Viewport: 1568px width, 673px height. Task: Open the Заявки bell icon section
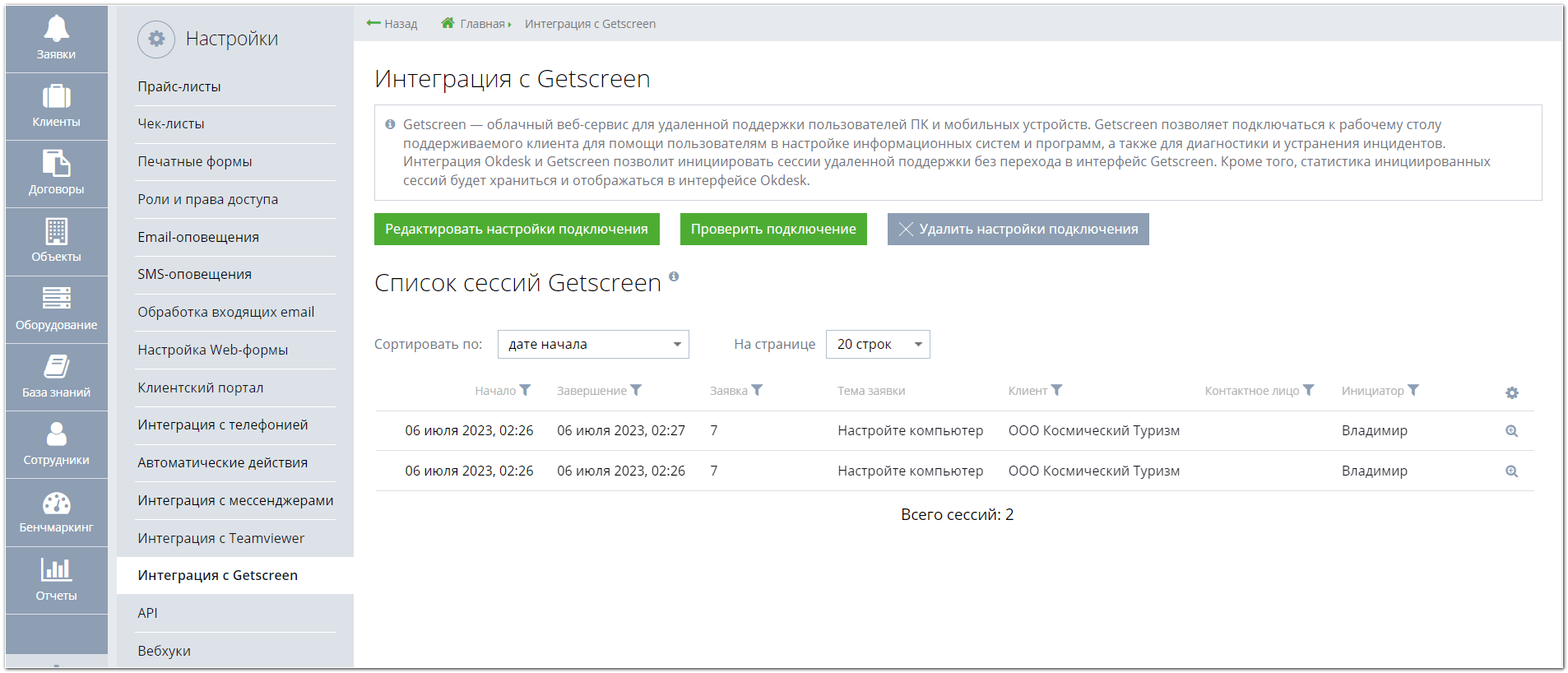[56, 39]
